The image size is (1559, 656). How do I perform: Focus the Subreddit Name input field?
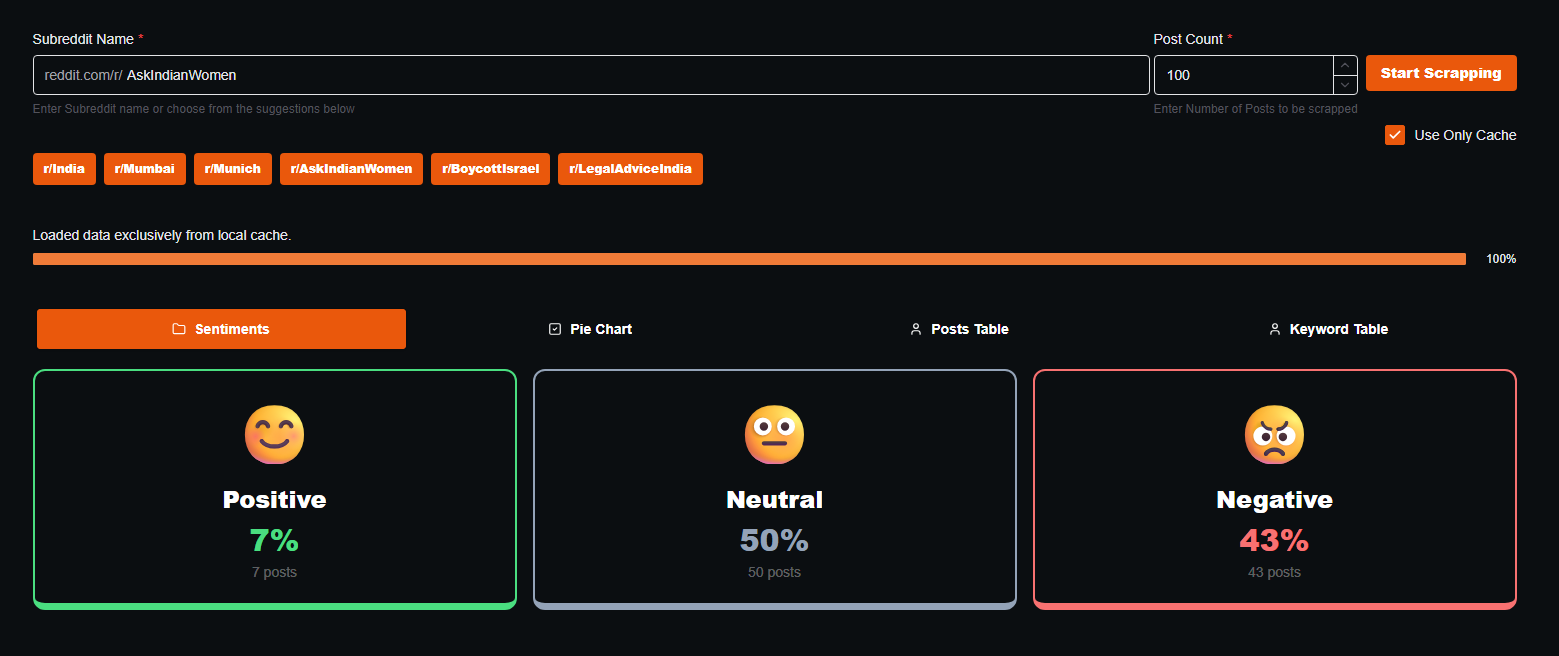591,75
